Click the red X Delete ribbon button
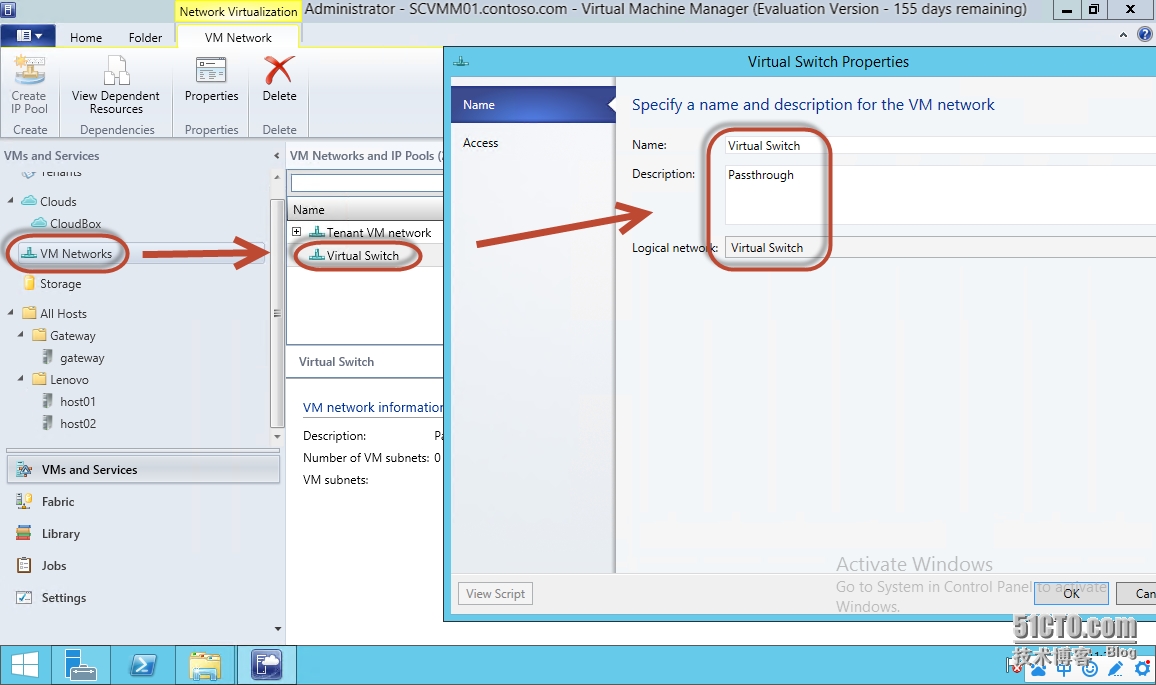 pyautogui.click(x=279, y=79)
